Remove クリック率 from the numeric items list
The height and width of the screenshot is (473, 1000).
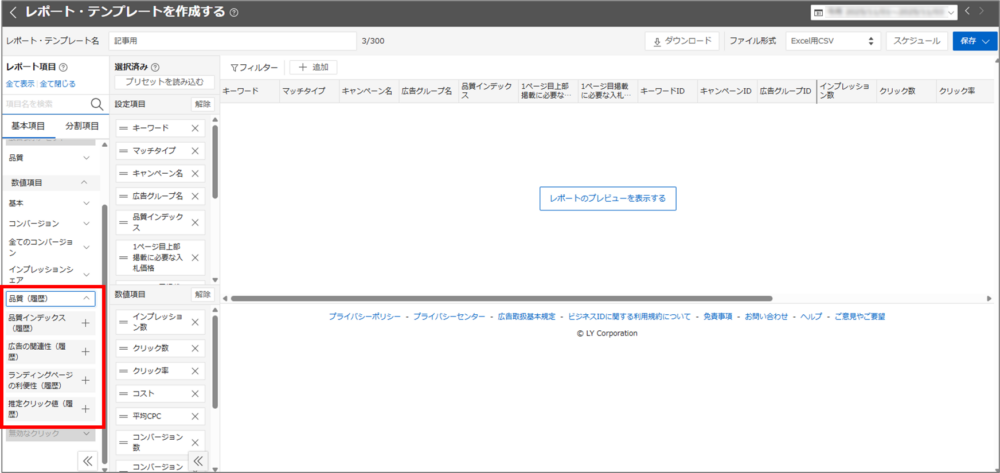(x=195, y=369)
